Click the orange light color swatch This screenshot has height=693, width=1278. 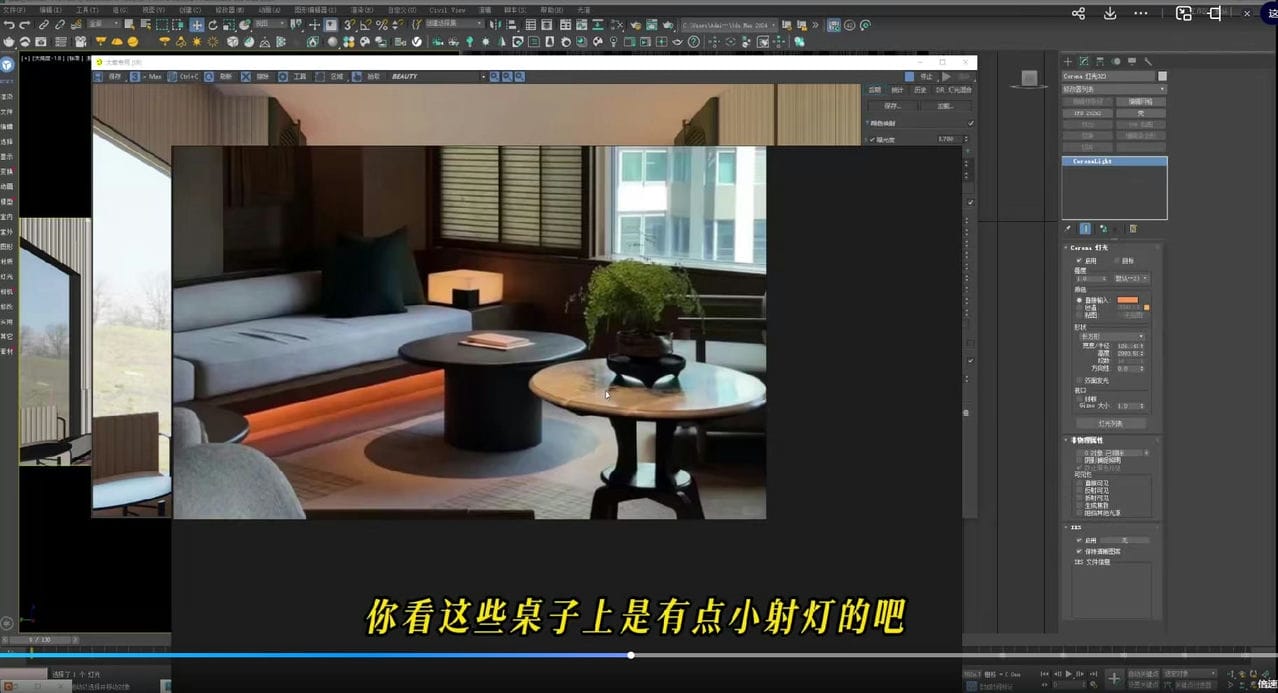pyautogui.click(x=1128, y=299)
